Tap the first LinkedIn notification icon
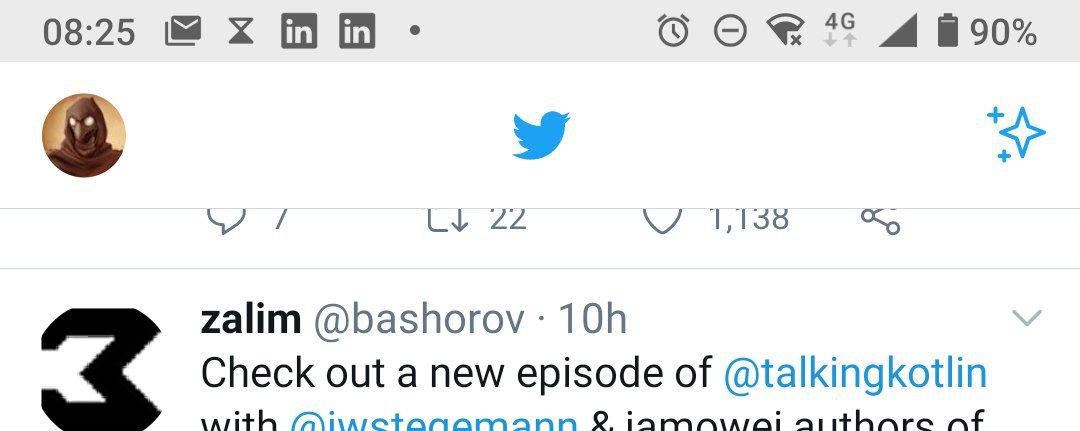The width and height of the screenshot is (1080, 431). click(x=299, y=32)
